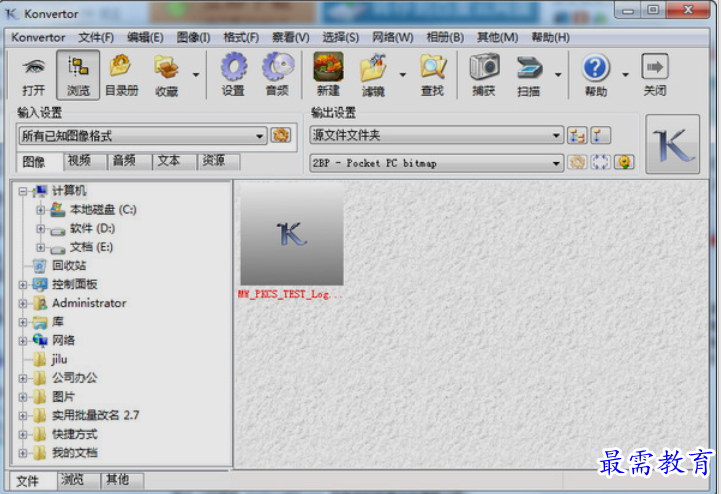Image resolution: width=721 pixels, height=494 pixels.
Task: Select the 我的文档 folder
Action: (x=74, y=453)
